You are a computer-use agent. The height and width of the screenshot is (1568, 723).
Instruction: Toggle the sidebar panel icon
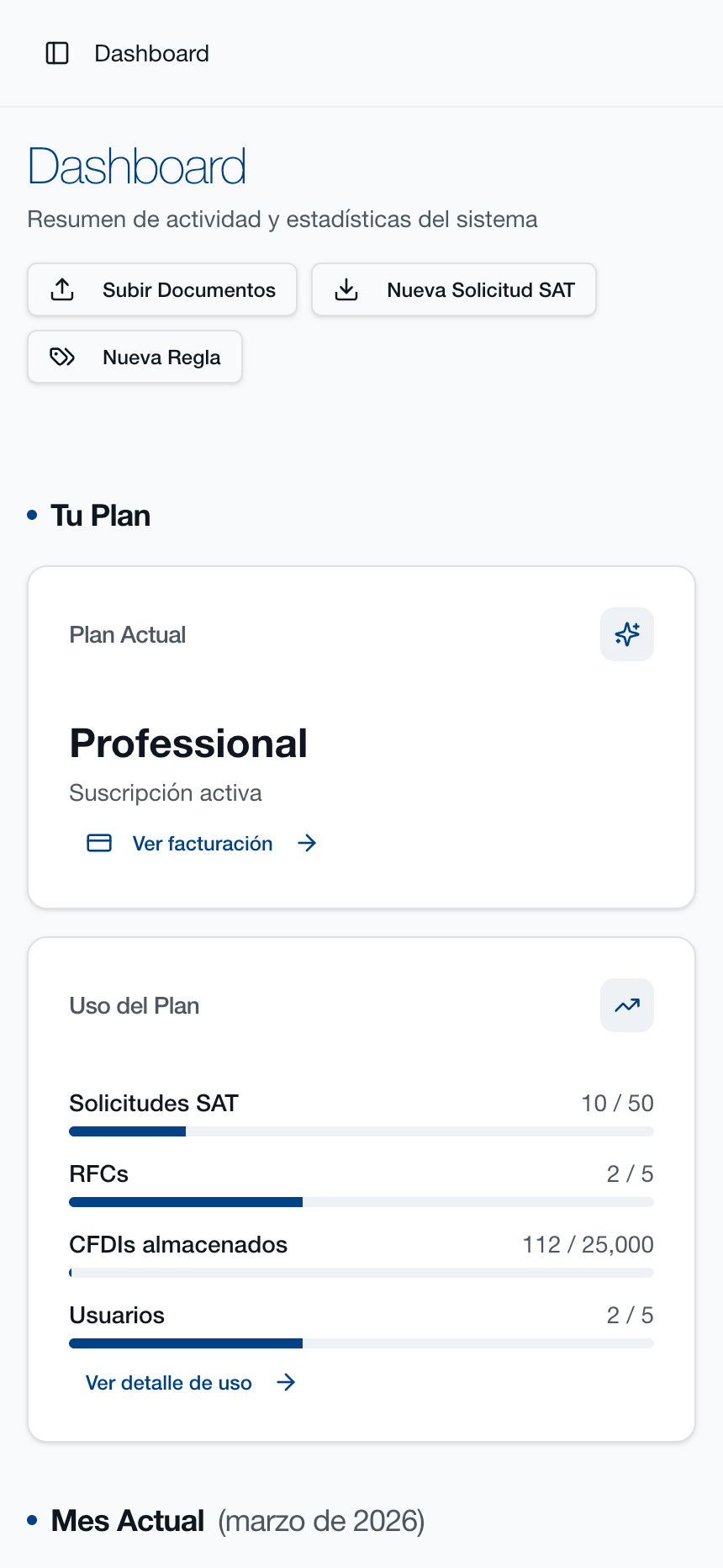[x=57, y=54]
